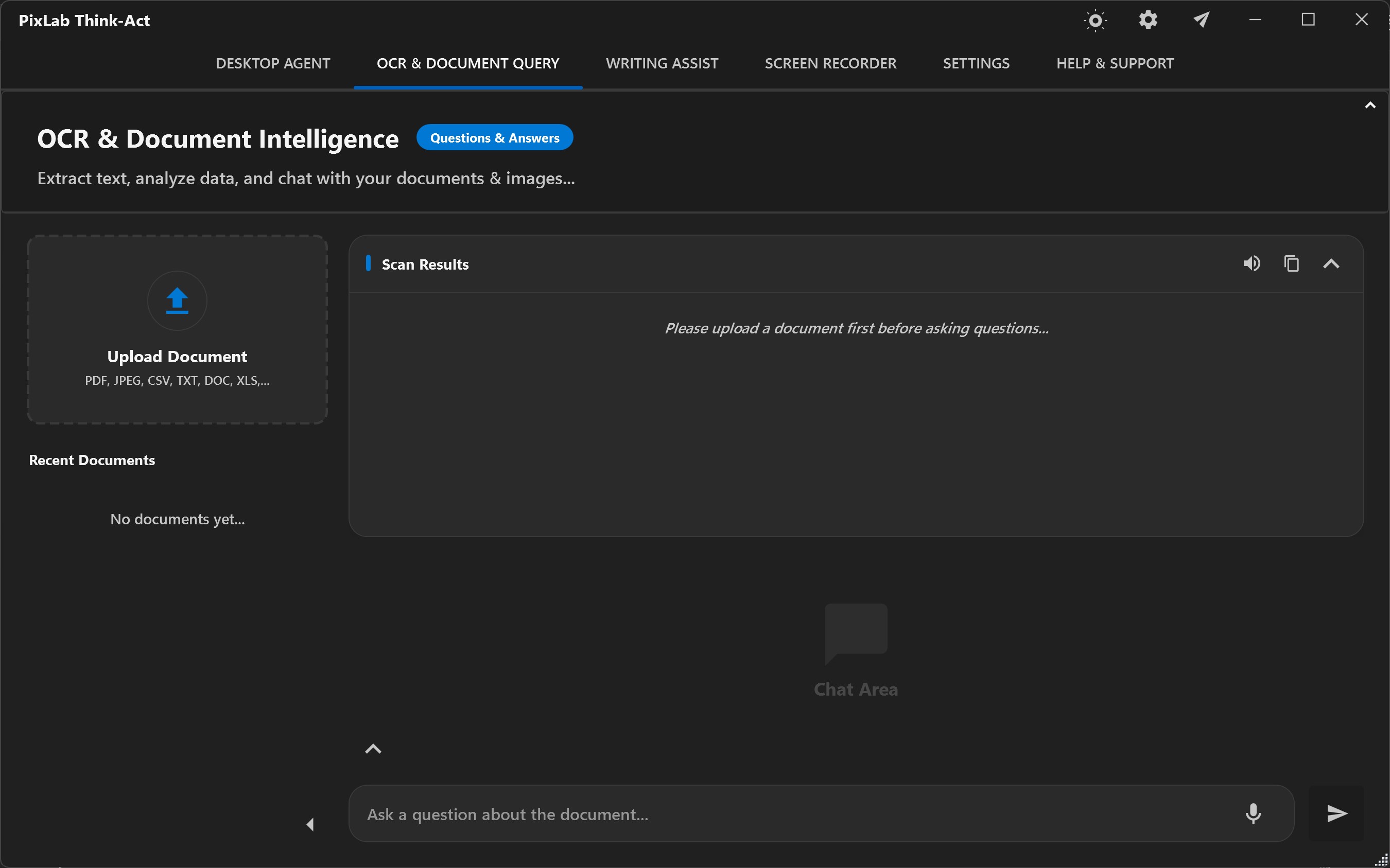Viewport: 1390px width, 868px height.
Task: Click the Upload Document label
Action: coord(177,357)
